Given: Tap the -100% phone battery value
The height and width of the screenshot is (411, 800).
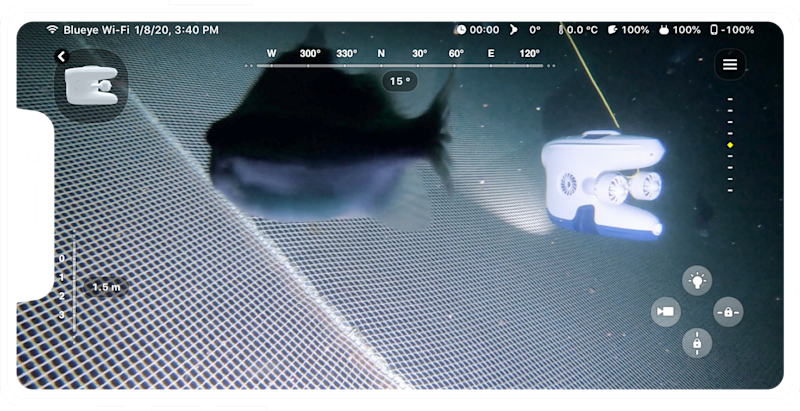Looking at the screenshot, I should [x=737, y=30].
